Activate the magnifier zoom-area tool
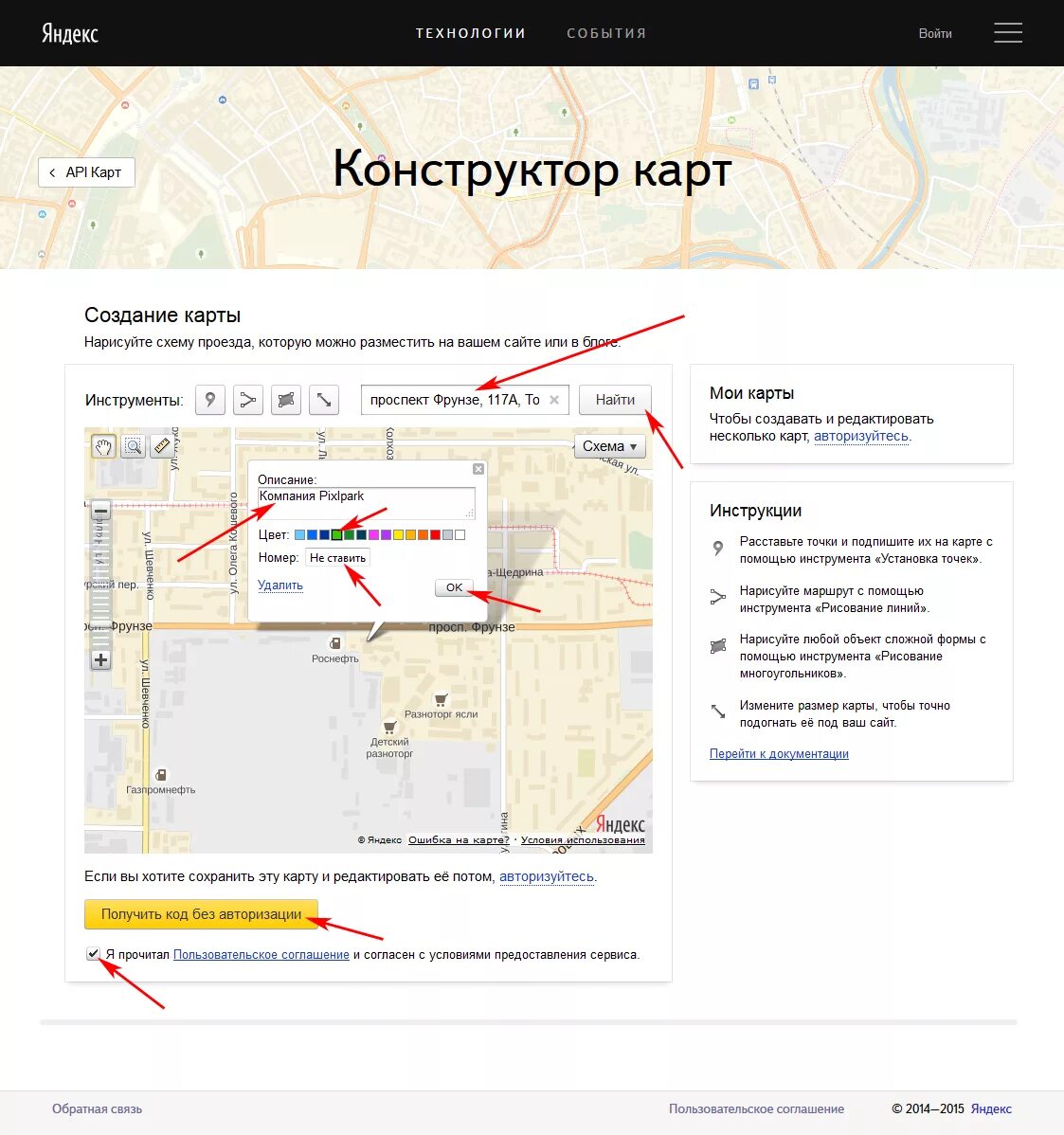 pos(133,446)
